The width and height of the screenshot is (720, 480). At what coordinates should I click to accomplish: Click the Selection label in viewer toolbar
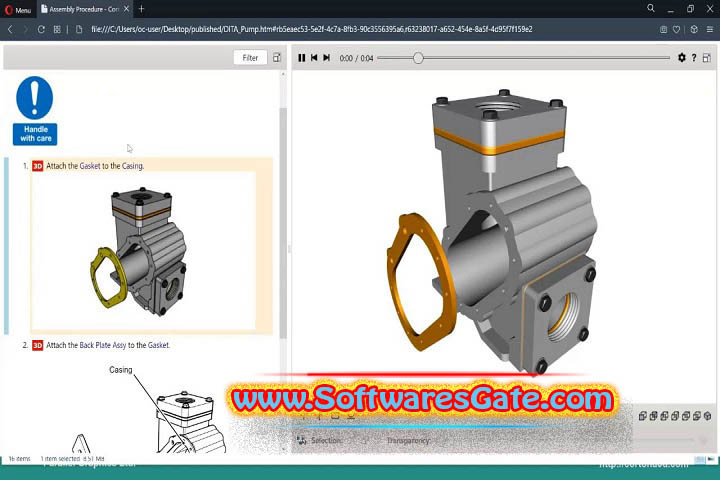(x=326, y=440)
